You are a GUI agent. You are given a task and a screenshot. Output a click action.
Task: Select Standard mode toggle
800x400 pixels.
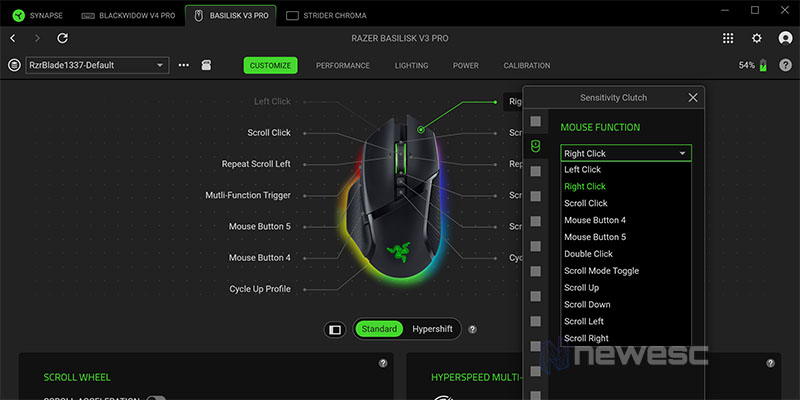pos(379,329)
